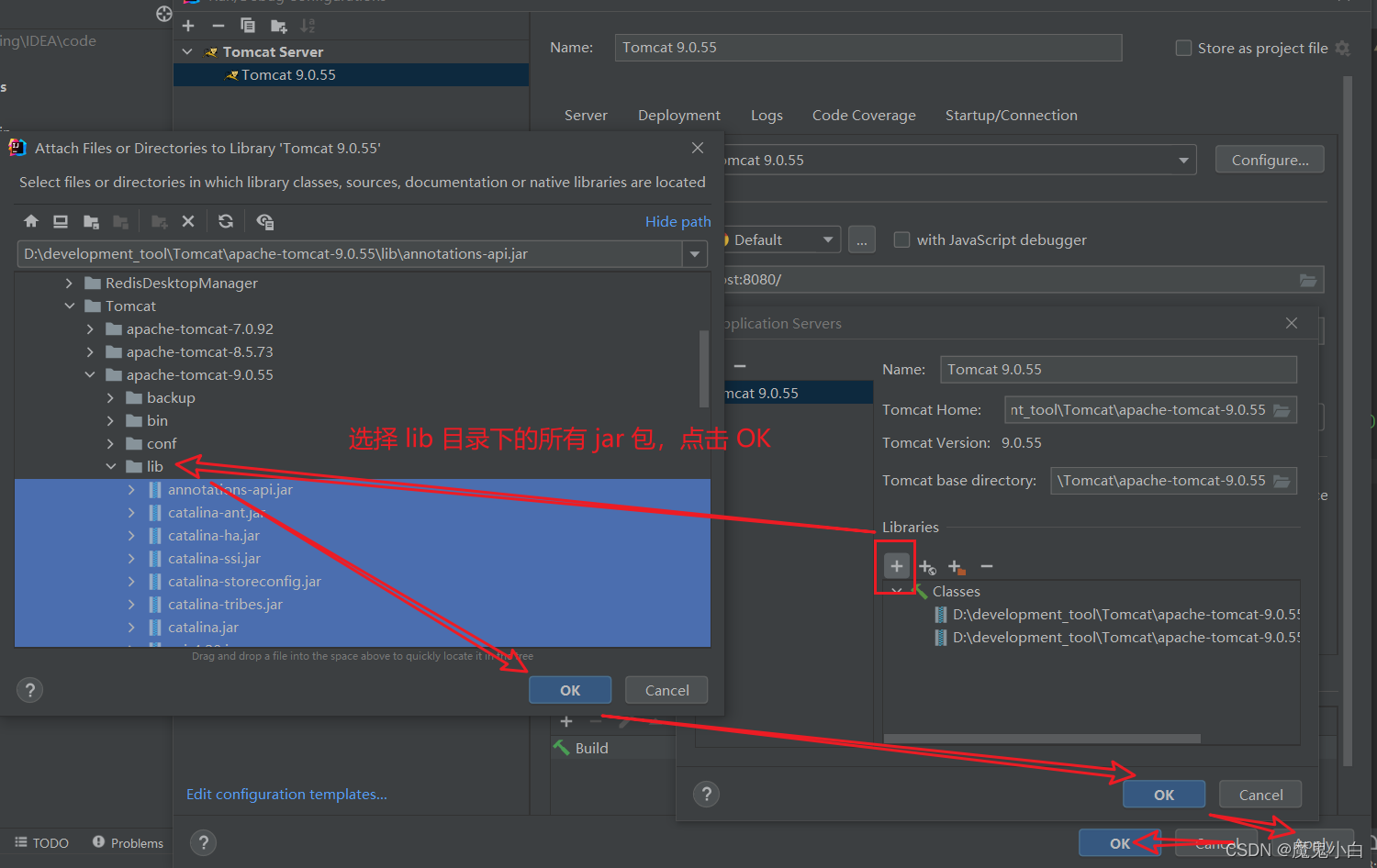
Task: Click the module directory icon
Action: (120, 221)
